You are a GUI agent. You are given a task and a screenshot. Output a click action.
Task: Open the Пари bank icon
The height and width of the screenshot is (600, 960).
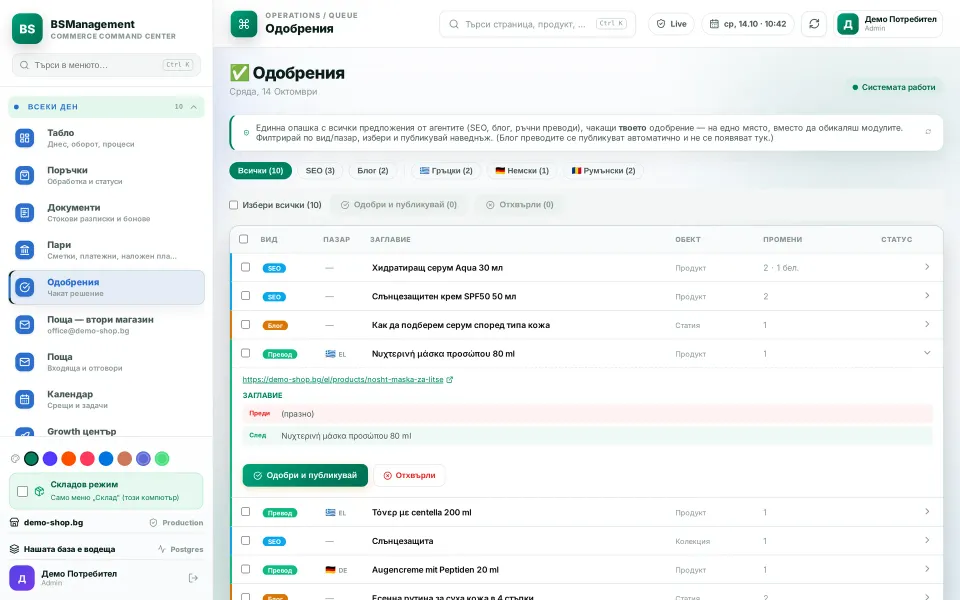tap(24, 250)
